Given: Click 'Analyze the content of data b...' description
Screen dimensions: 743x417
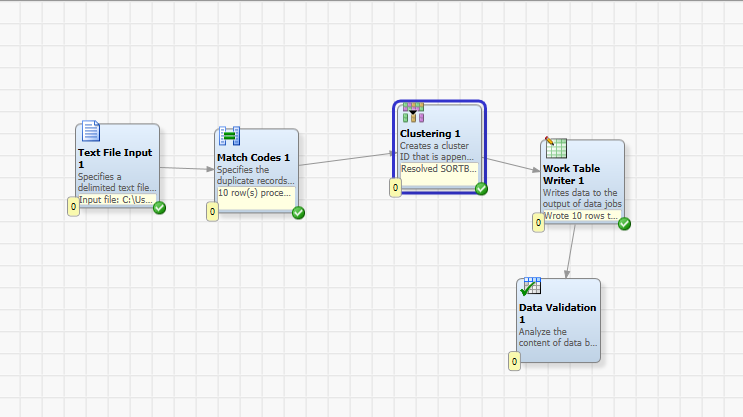Looking at the screenshot, I should (558, 337).
